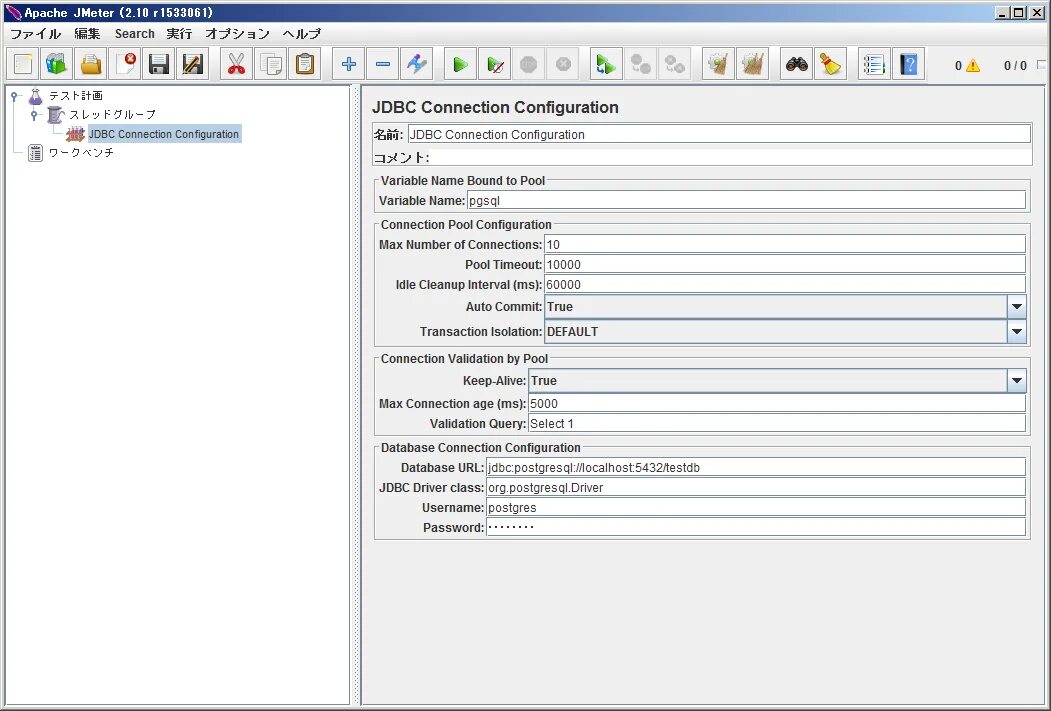Expand all with the plus icon

click(349, 64)
